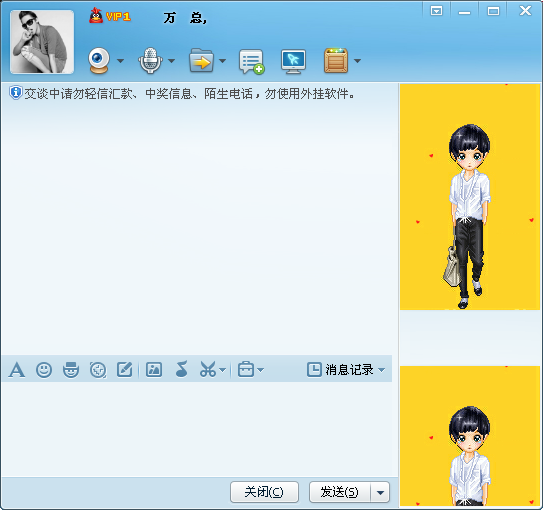The height and width of the screenshot is (510, 543).
Task: Start a video call with webcam icon
Action: click(x=99, y=61)
